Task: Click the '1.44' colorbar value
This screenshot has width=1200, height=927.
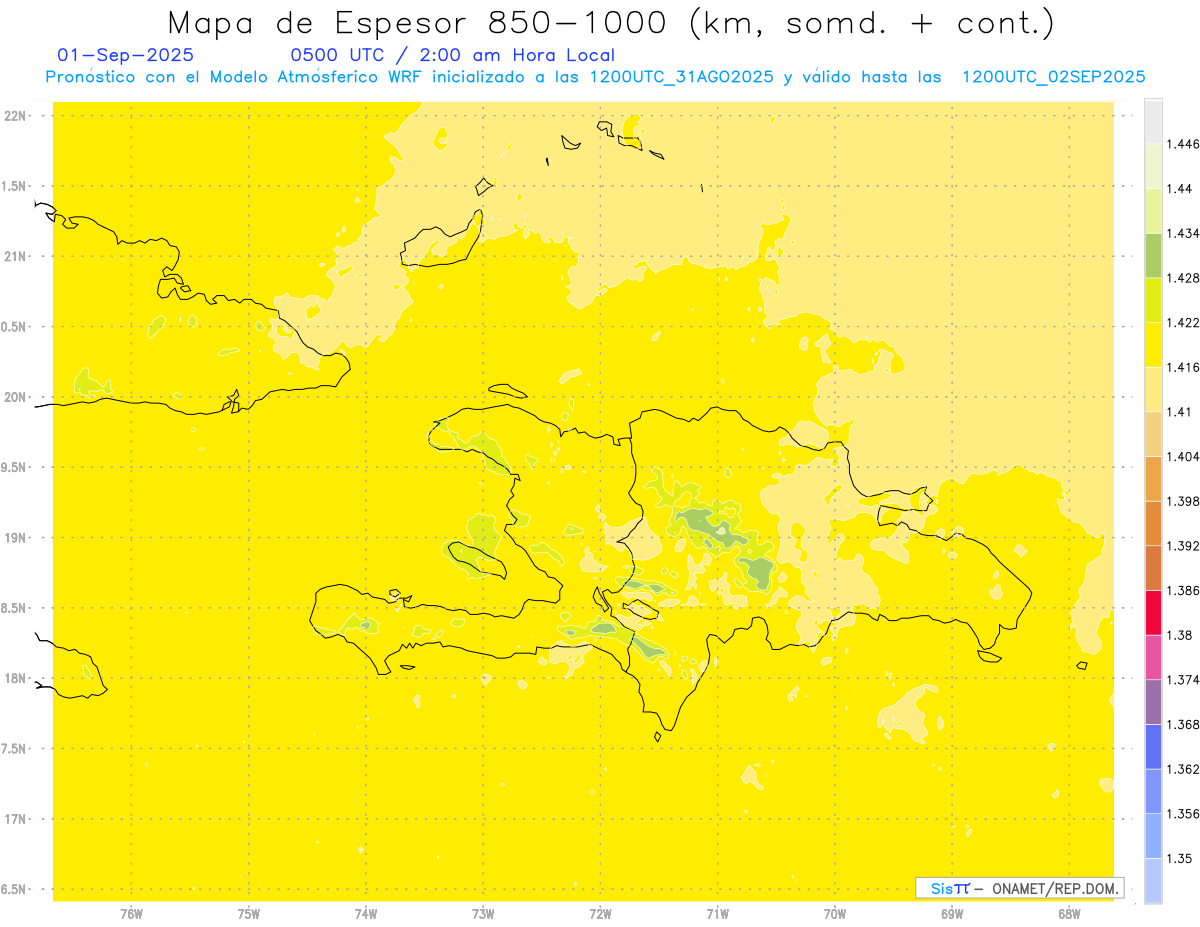Action: pos(1180,189)
